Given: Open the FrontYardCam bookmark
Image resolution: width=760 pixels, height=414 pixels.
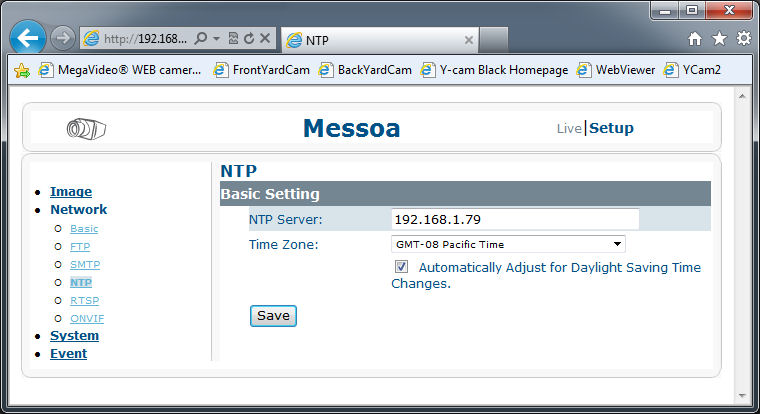Looking at the screenshot, I should [262, 70].
